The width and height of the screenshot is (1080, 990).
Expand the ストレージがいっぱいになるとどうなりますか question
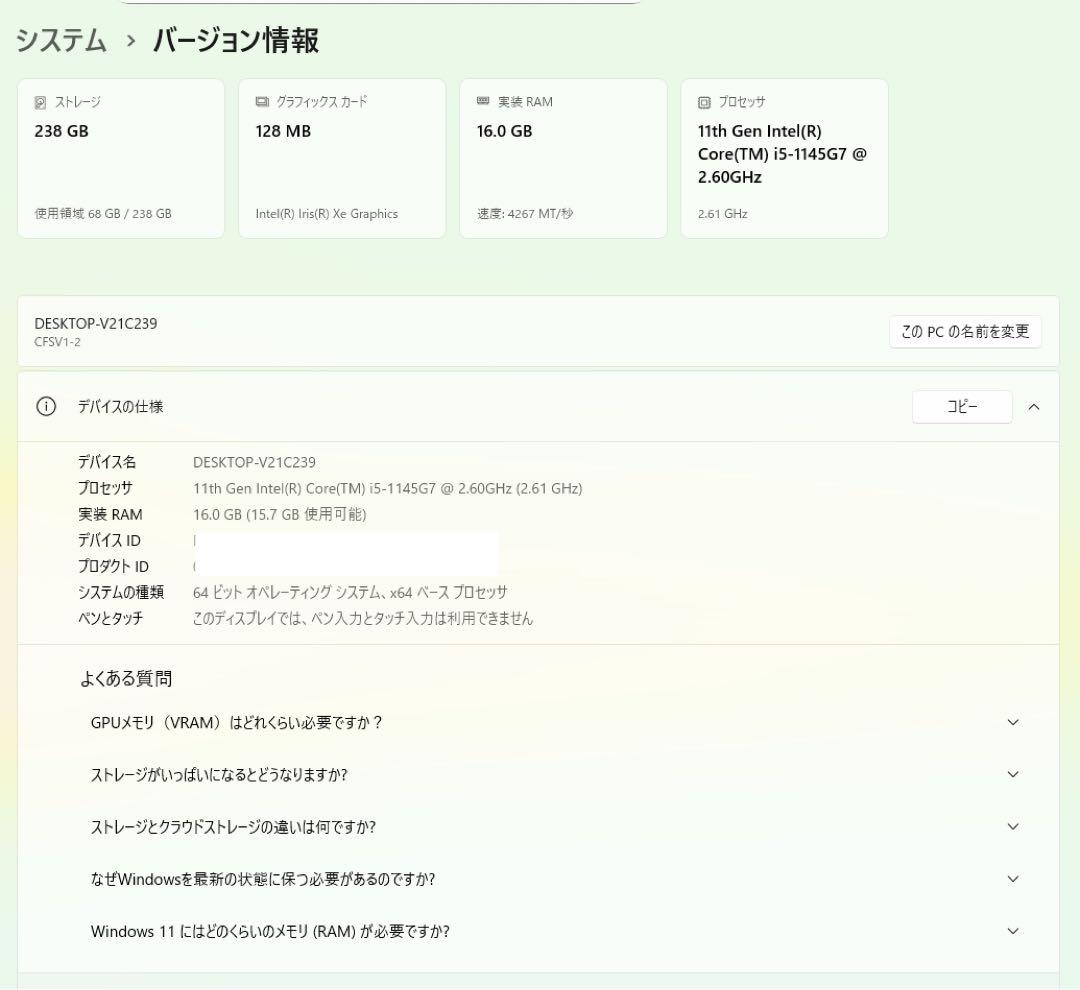point(1013,774)
